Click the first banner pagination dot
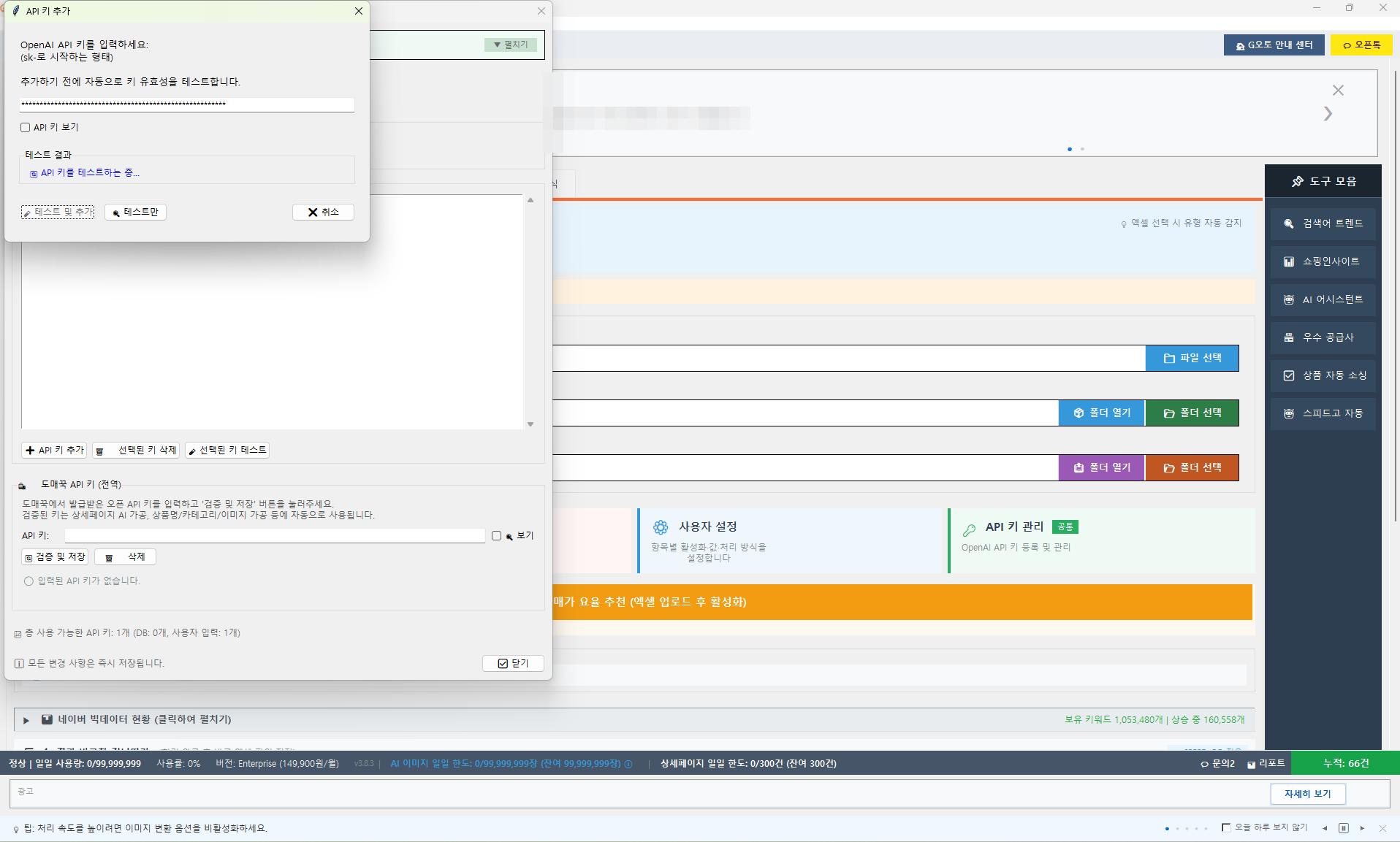1400x842 pixels. pos(1070,149)
